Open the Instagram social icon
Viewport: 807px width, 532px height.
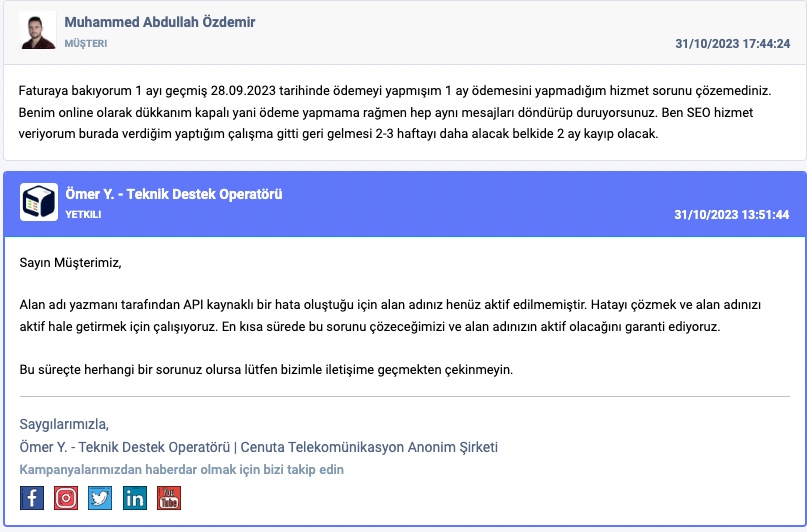[x=66, y=498]
